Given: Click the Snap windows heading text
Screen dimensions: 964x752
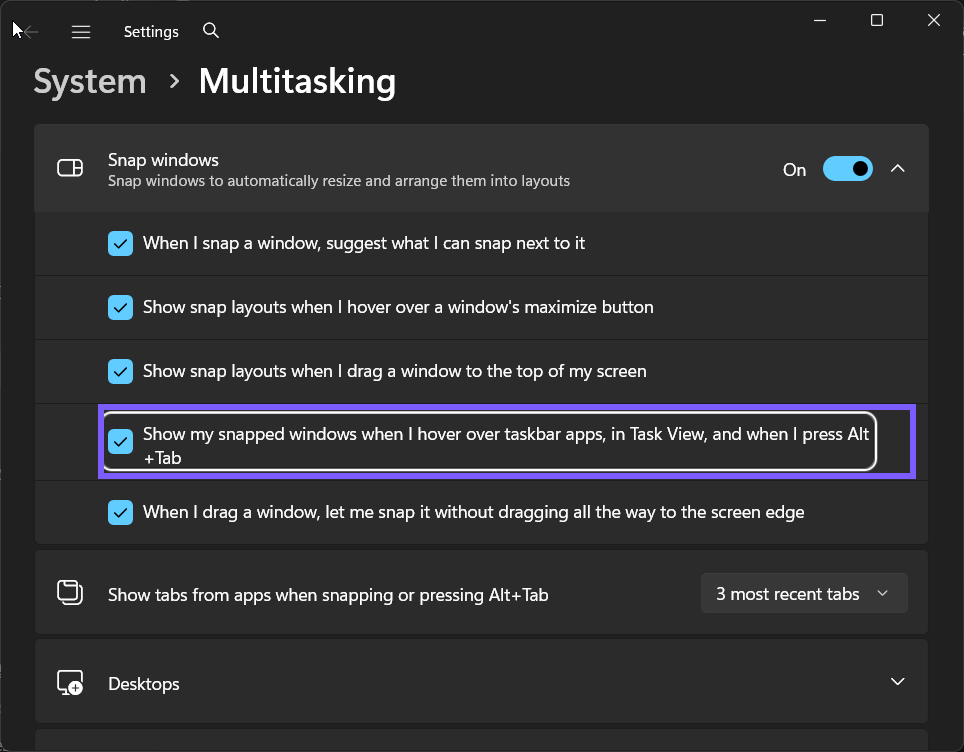Looking at the screenshot, I should coord(164,160).
